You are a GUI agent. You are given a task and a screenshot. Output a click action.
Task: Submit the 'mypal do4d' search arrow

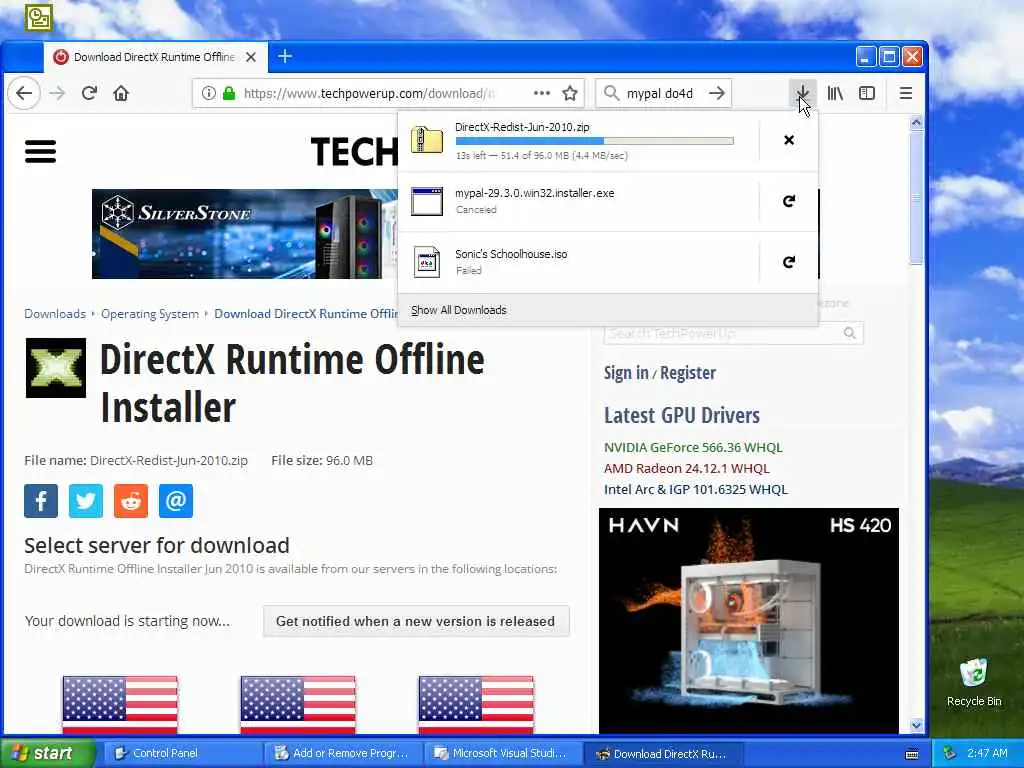[717, 93]
